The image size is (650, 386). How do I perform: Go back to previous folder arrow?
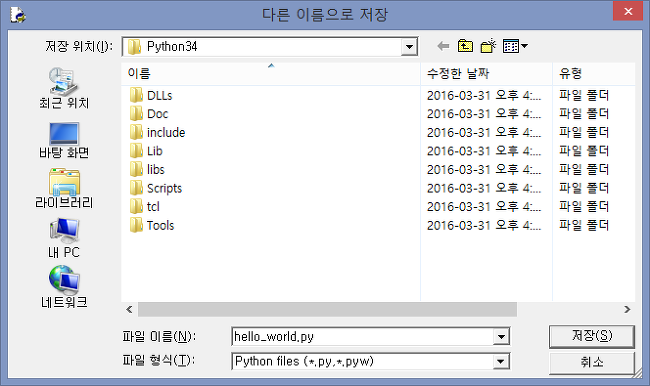click(x=443, y=46)
